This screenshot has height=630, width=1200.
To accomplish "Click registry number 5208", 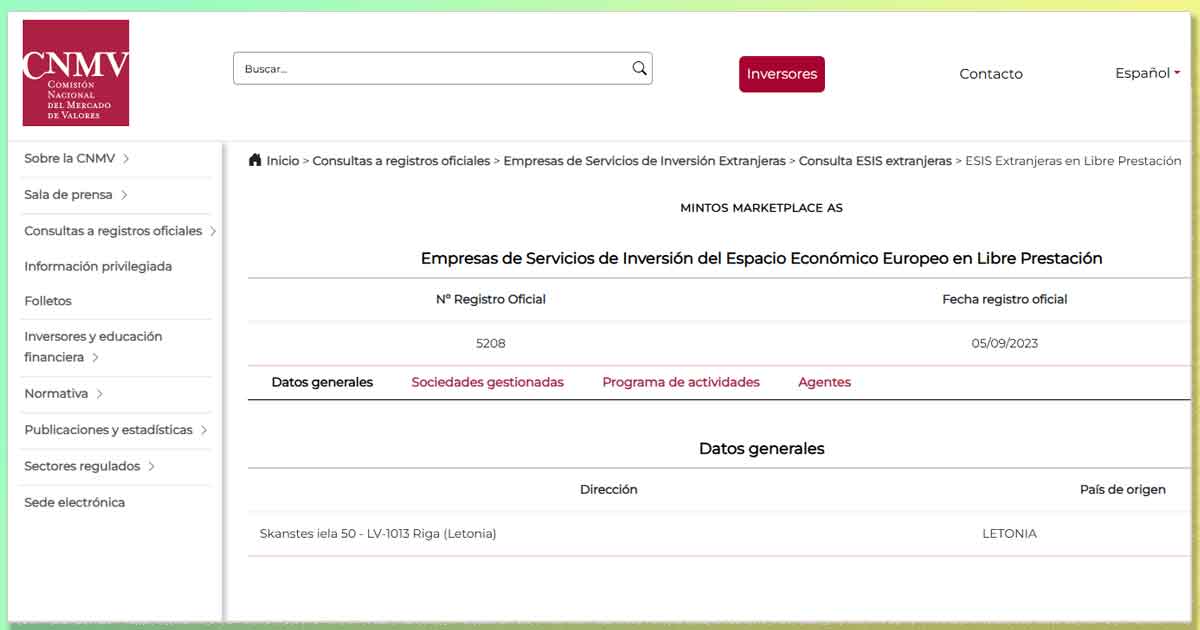I will point(491,343).
